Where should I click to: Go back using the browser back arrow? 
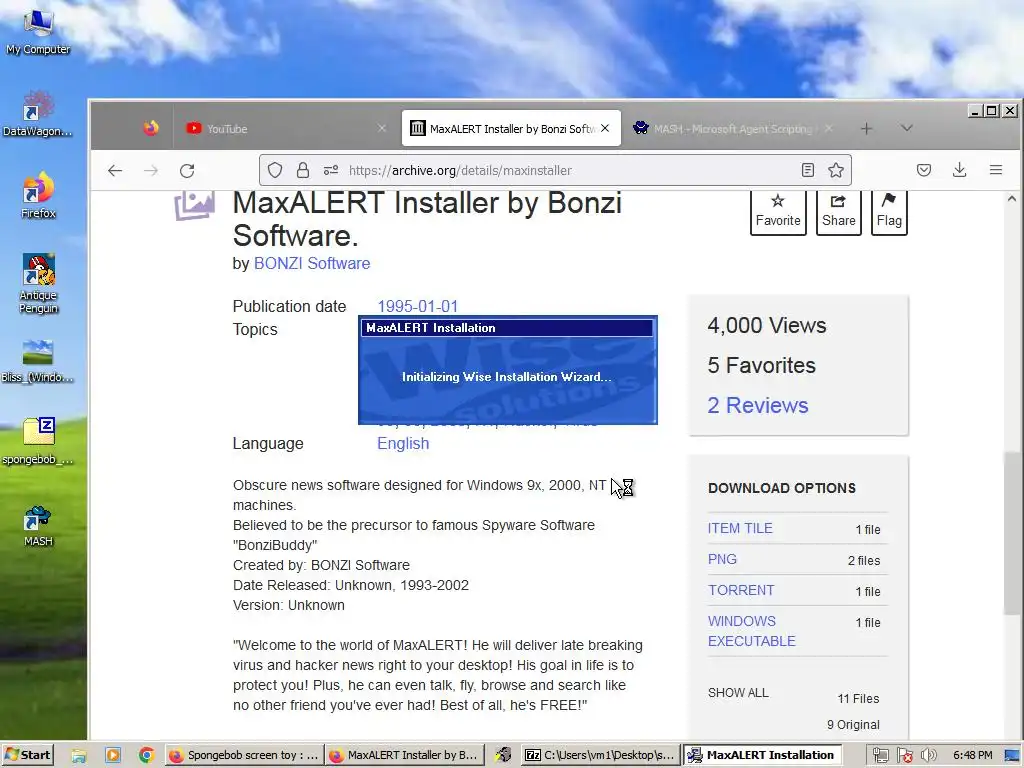point(115,170)
